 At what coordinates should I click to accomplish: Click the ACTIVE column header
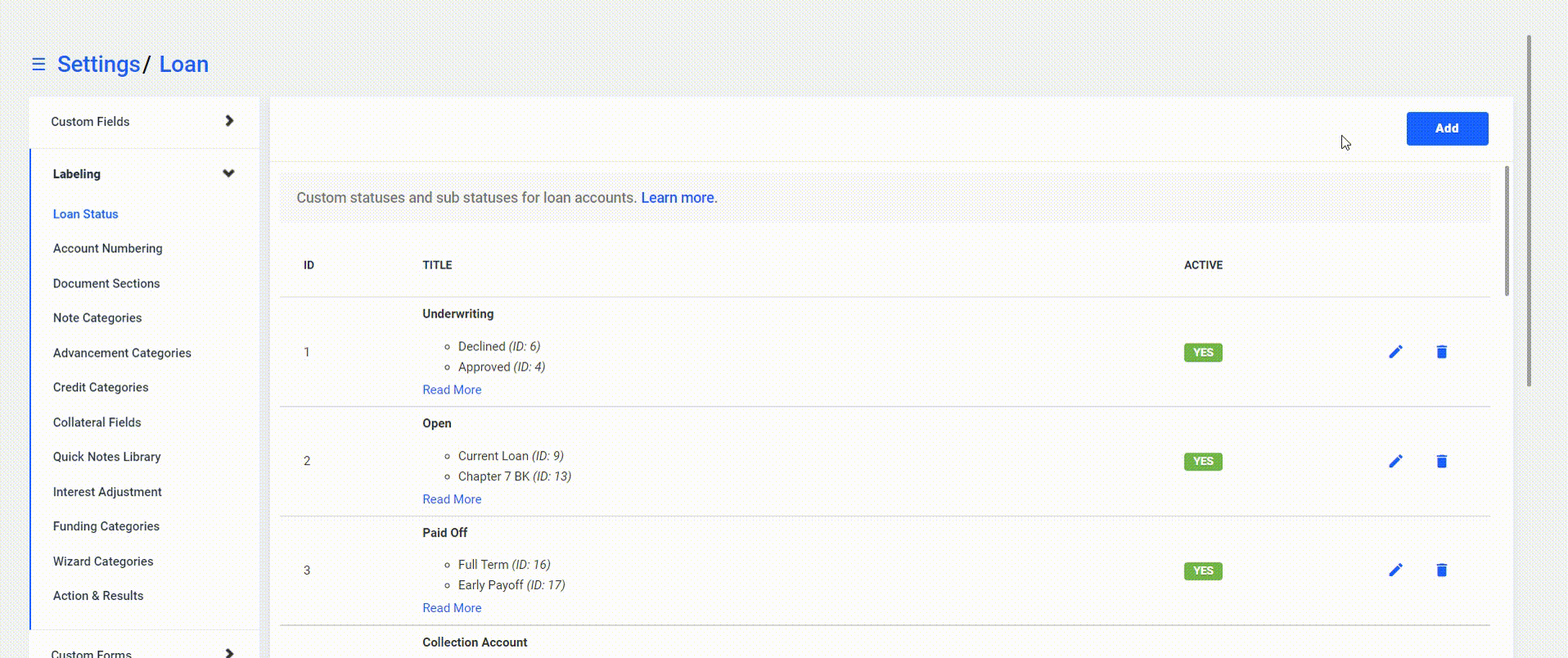[1203, 265]
